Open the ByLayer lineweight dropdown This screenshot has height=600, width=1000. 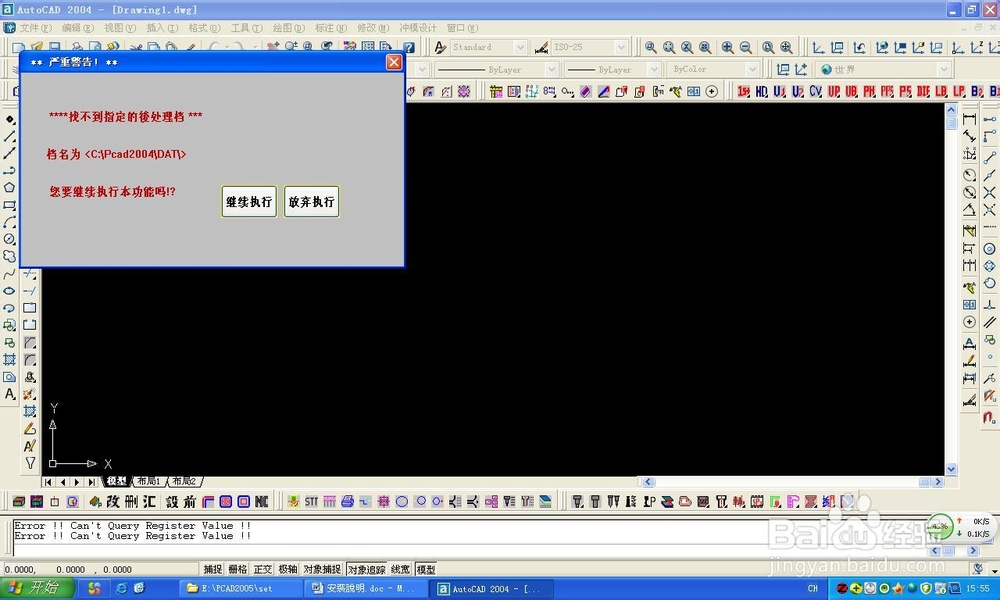pyautogui.click(x=654, y=69)
